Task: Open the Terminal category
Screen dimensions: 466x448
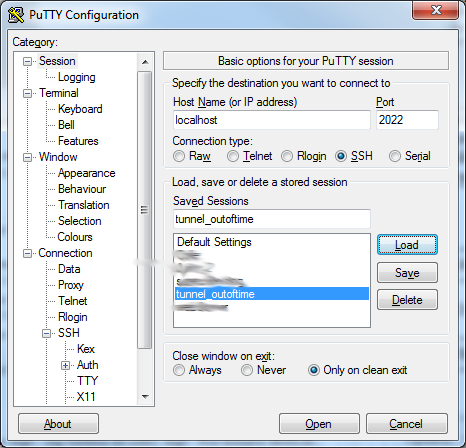Action: pyautogui.click(x=59, y=93)
